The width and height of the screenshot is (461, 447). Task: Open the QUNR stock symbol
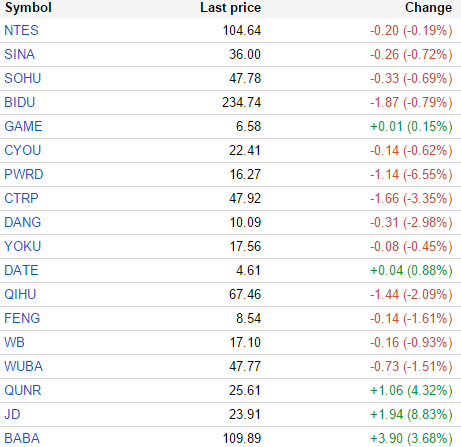tap(22, 390)
